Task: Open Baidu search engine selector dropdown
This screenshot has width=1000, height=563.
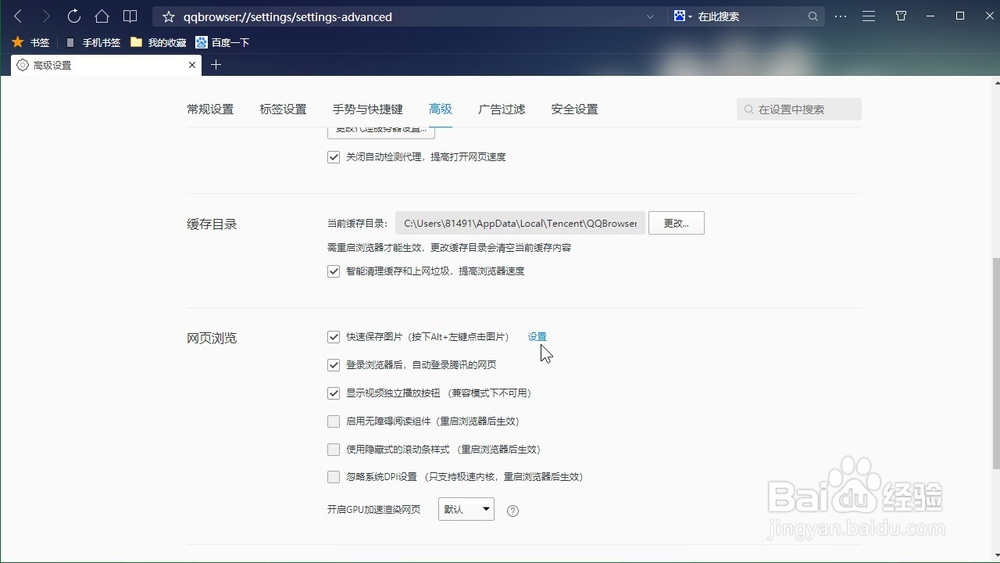Action: pos(683,17)
